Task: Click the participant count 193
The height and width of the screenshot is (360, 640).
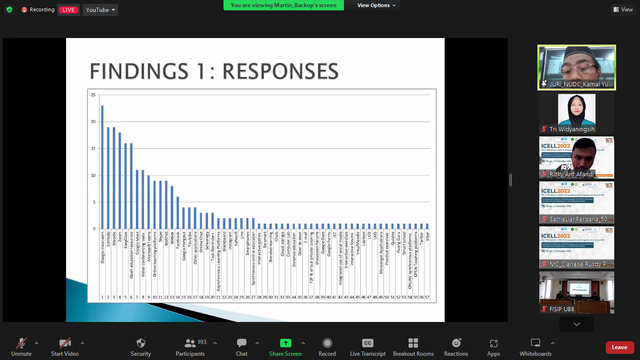Action: click(202, 342)
